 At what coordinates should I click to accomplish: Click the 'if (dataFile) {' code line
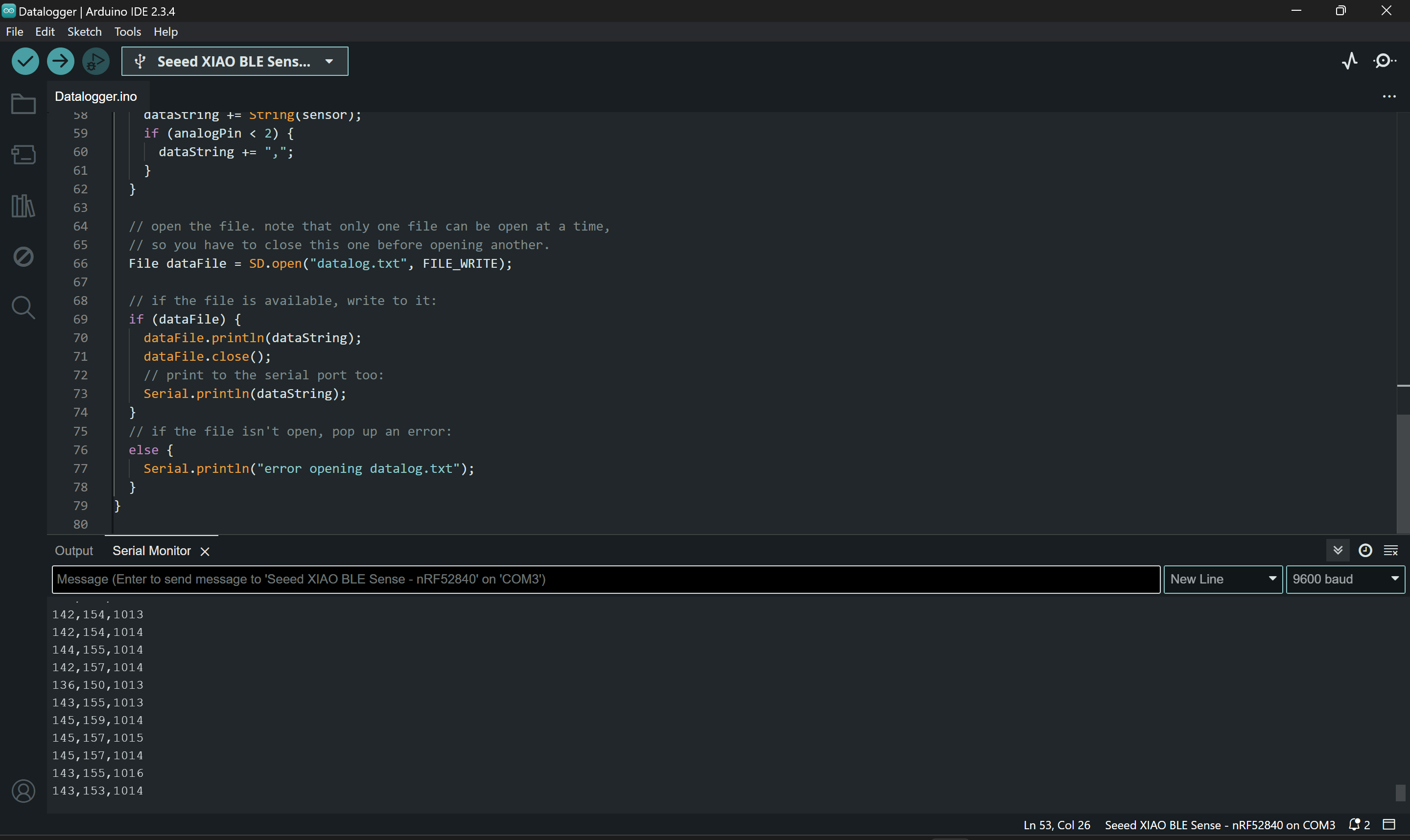click(x=185, y=319)
